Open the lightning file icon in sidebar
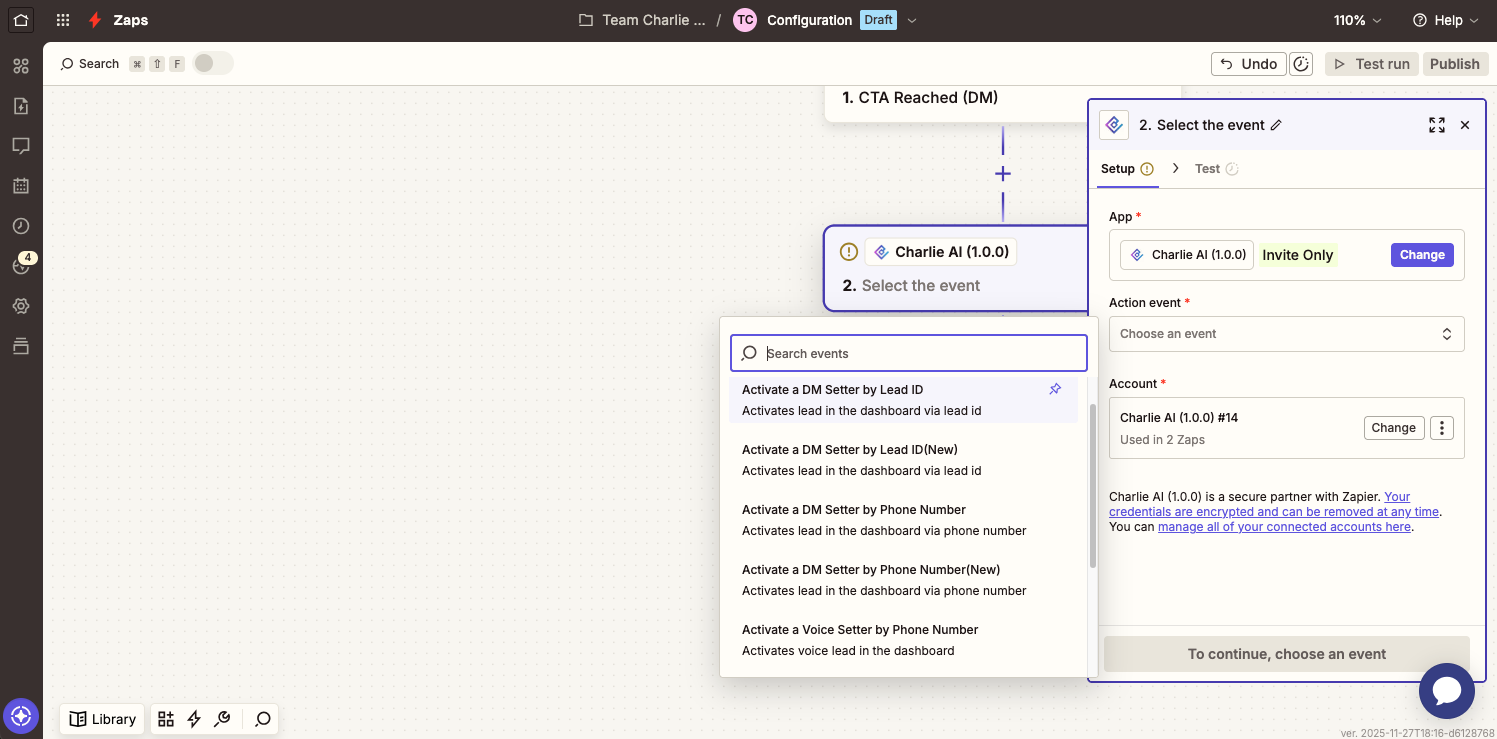This screenshot has height=739, width=1497. pyautogui.click(x=21, y=106)
